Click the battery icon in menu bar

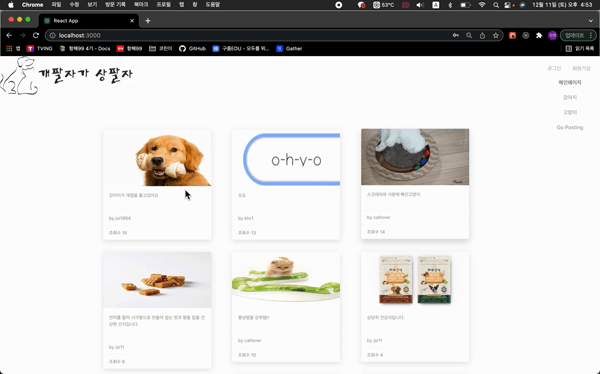pyautogui.click(x=465, y=5)
